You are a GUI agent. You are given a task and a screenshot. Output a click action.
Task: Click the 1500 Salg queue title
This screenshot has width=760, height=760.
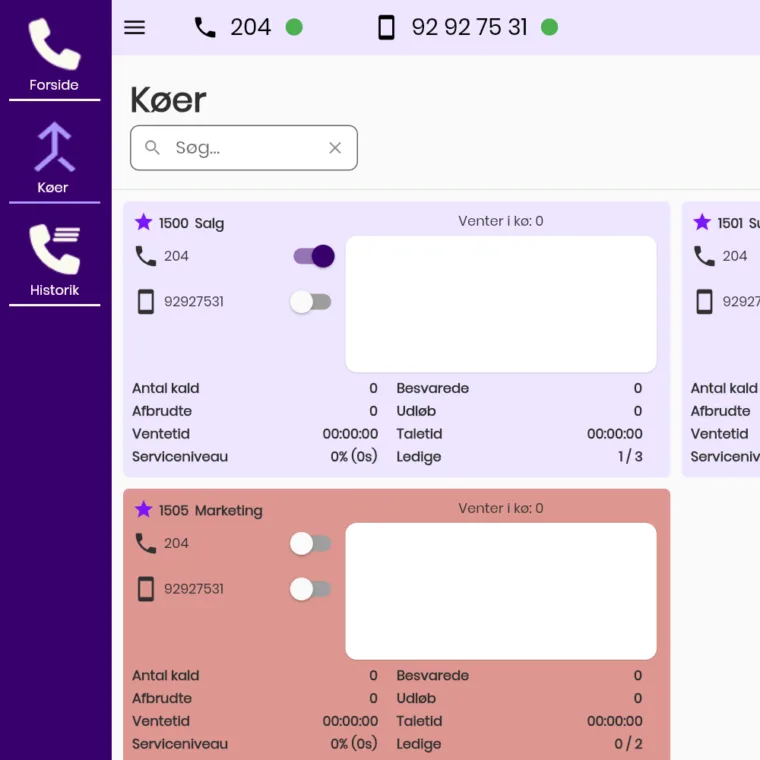[191, 223]
